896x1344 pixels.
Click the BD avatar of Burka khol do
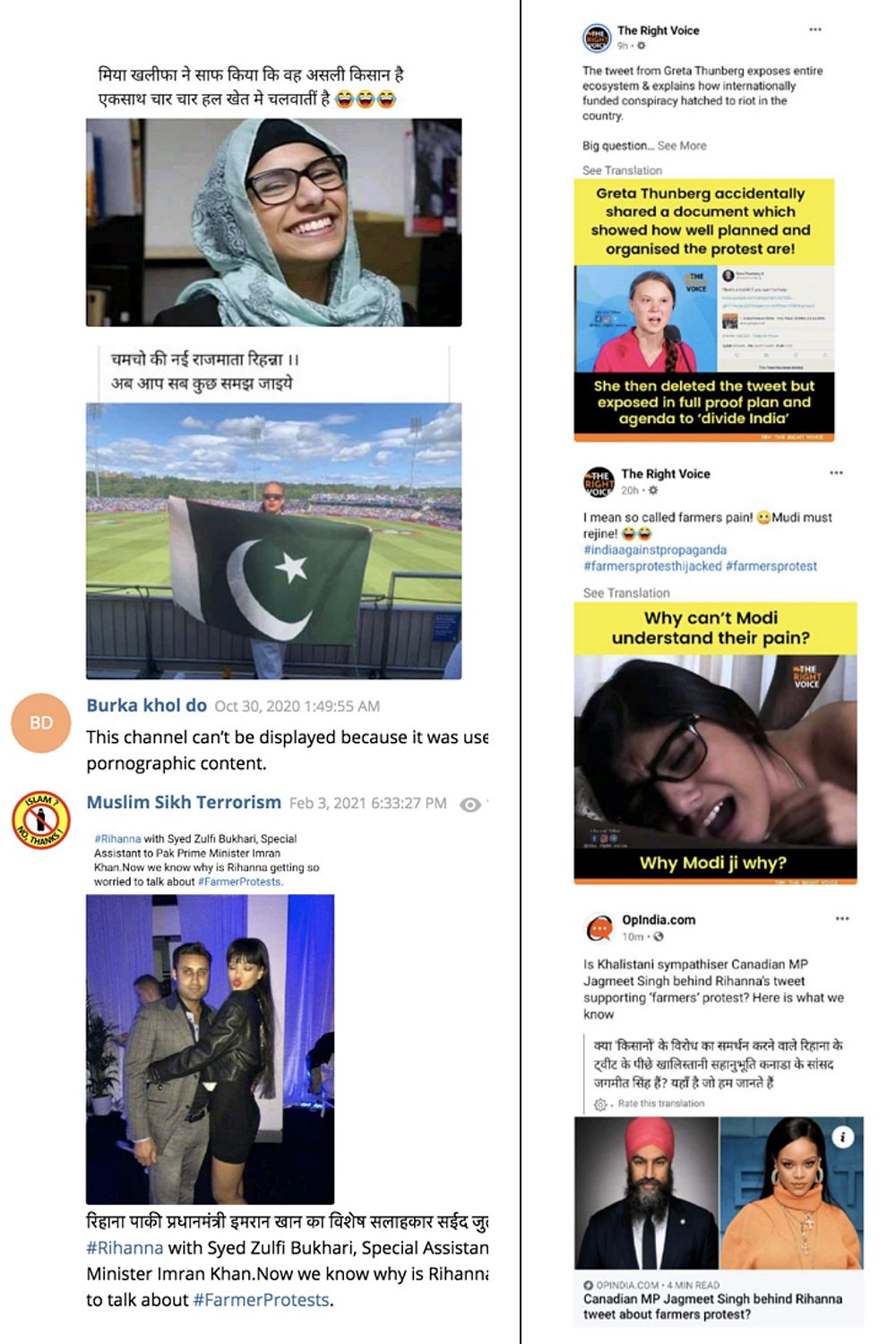click(41, 722)
